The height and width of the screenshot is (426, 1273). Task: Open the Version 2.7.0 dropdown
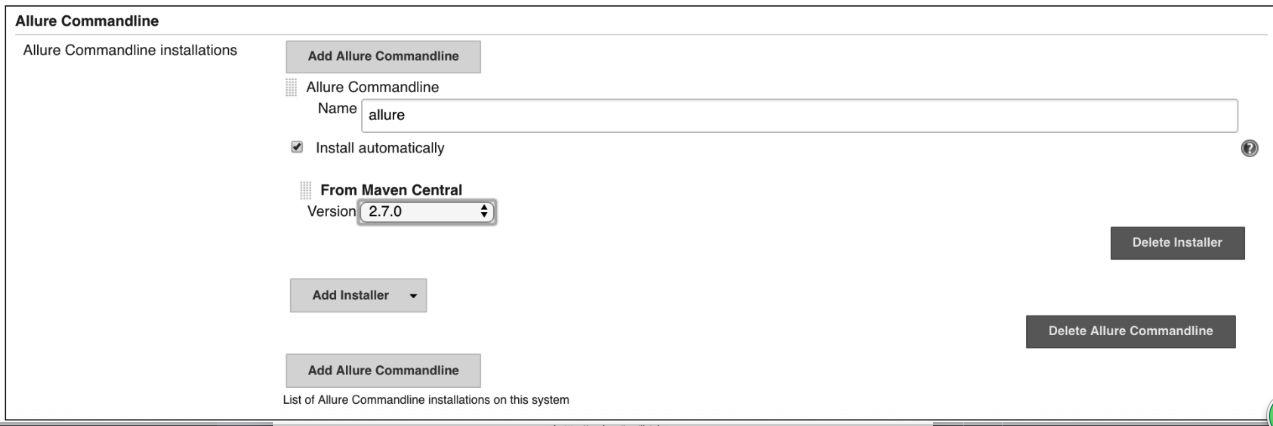tap(427, 211)
